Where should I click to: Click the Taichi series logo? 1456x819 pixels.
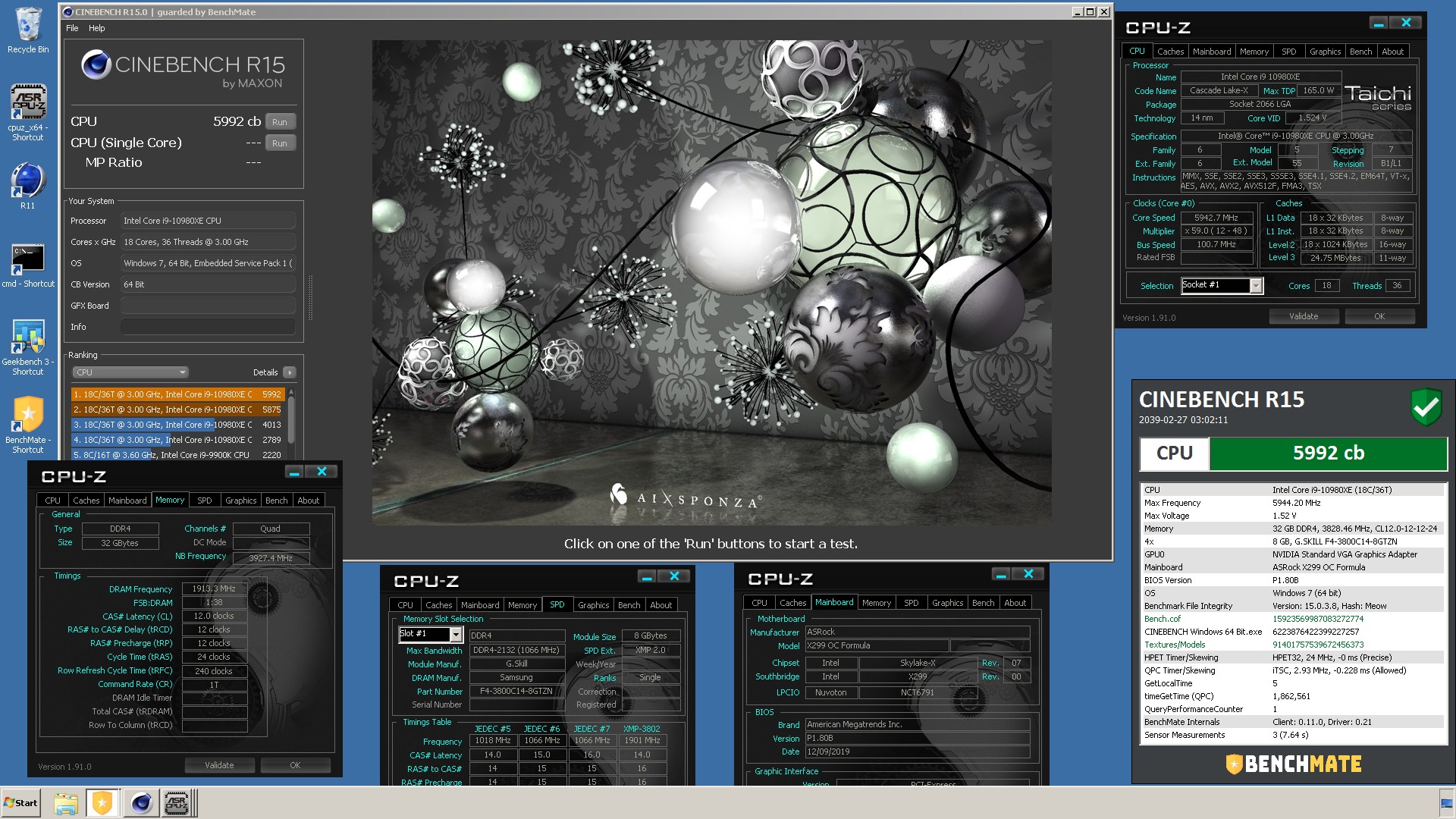point(1378,97)
